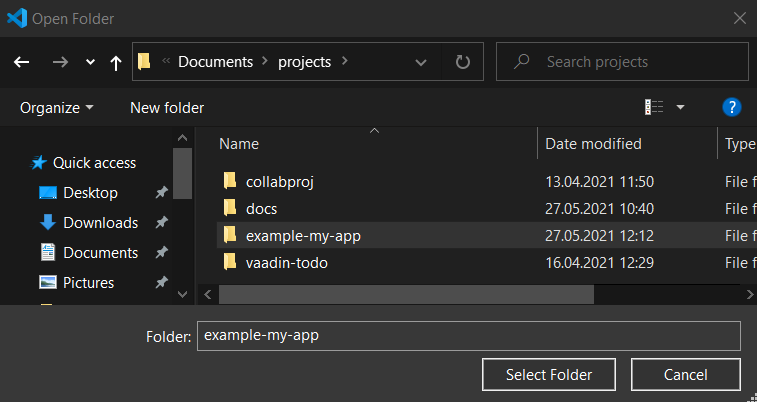Image resolution: width=757 pixels, height=402 pixels.
Task: Click the Folder name input field
Action: (x=468, y=335)
